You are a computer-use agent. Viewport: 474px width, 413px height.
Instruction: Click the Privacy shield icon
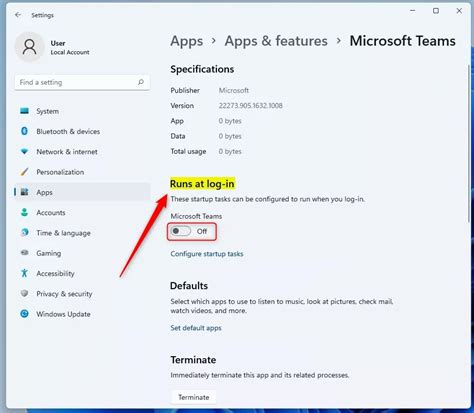(x=24, y=294)
